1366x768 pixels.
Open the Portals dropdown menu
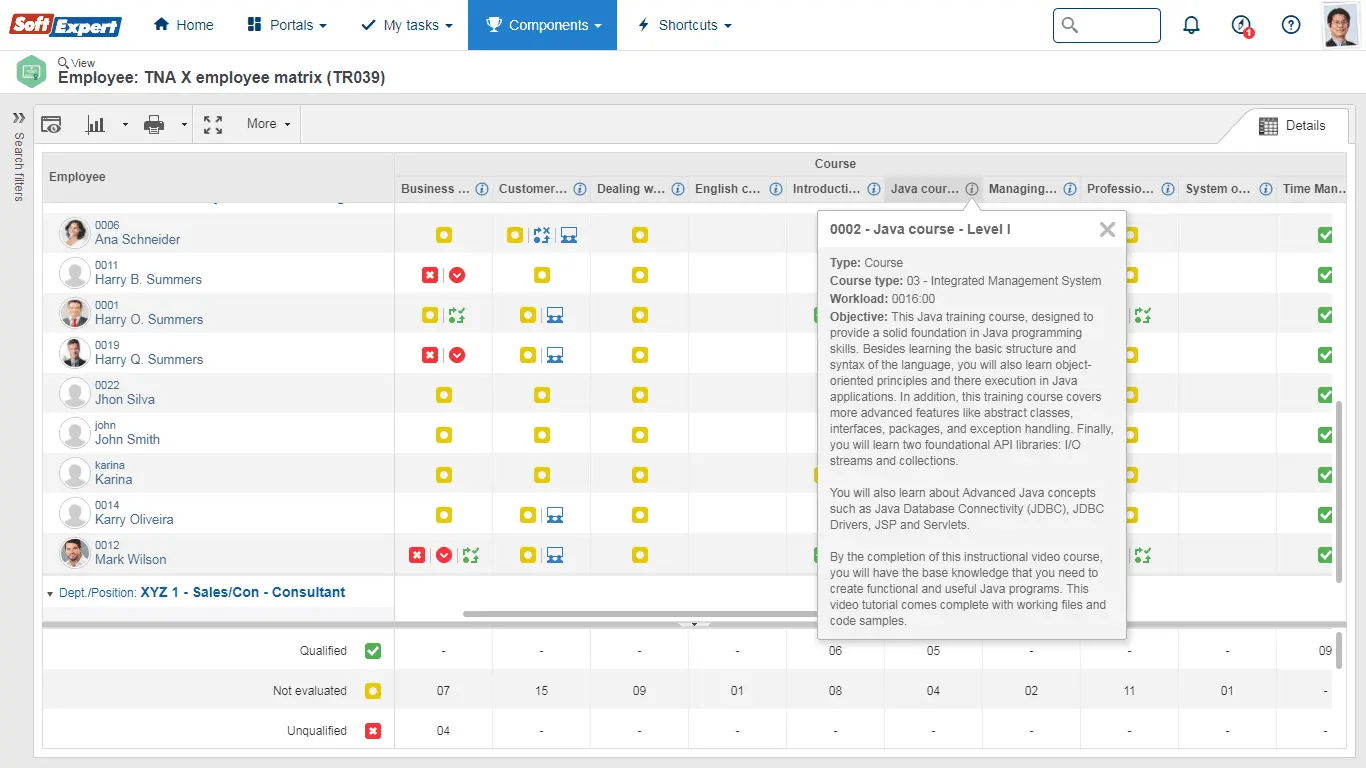click(x=286, y=25)
